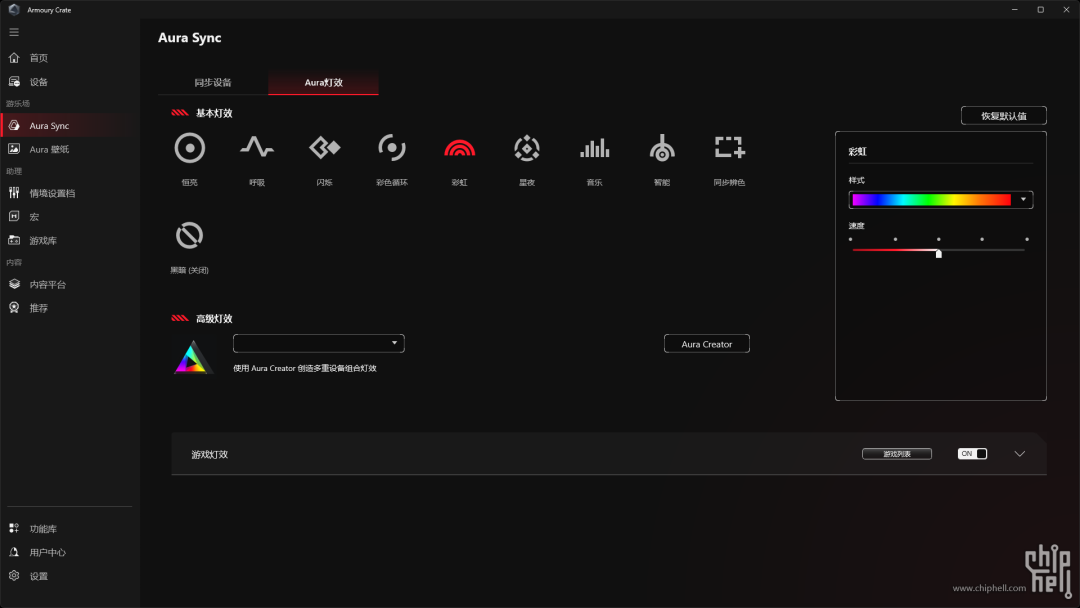
Task: Click the 恢复默认值 restore defaults button
Action: 1004,116
